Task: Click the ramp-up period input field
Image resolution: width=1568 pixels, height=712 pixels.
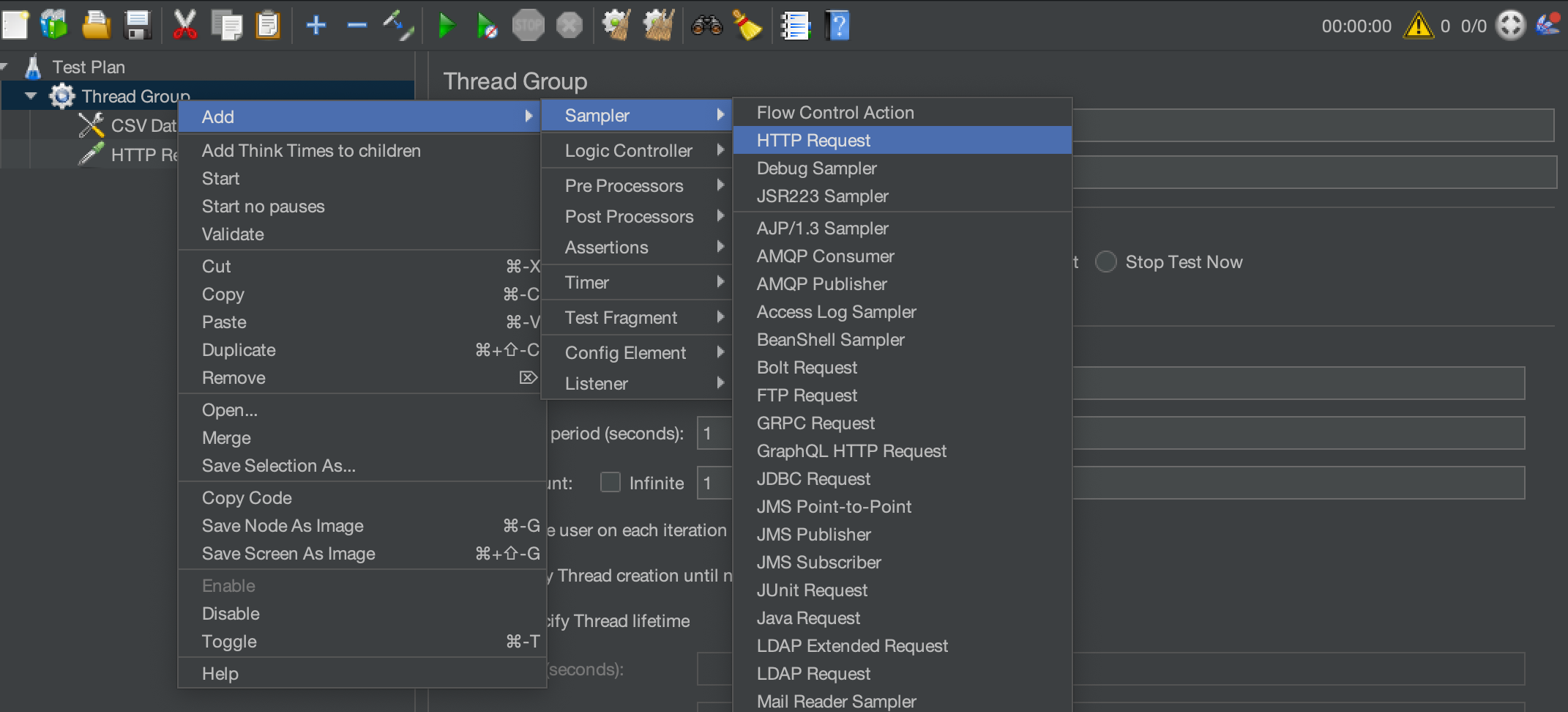Action: tap(1111, 433)
